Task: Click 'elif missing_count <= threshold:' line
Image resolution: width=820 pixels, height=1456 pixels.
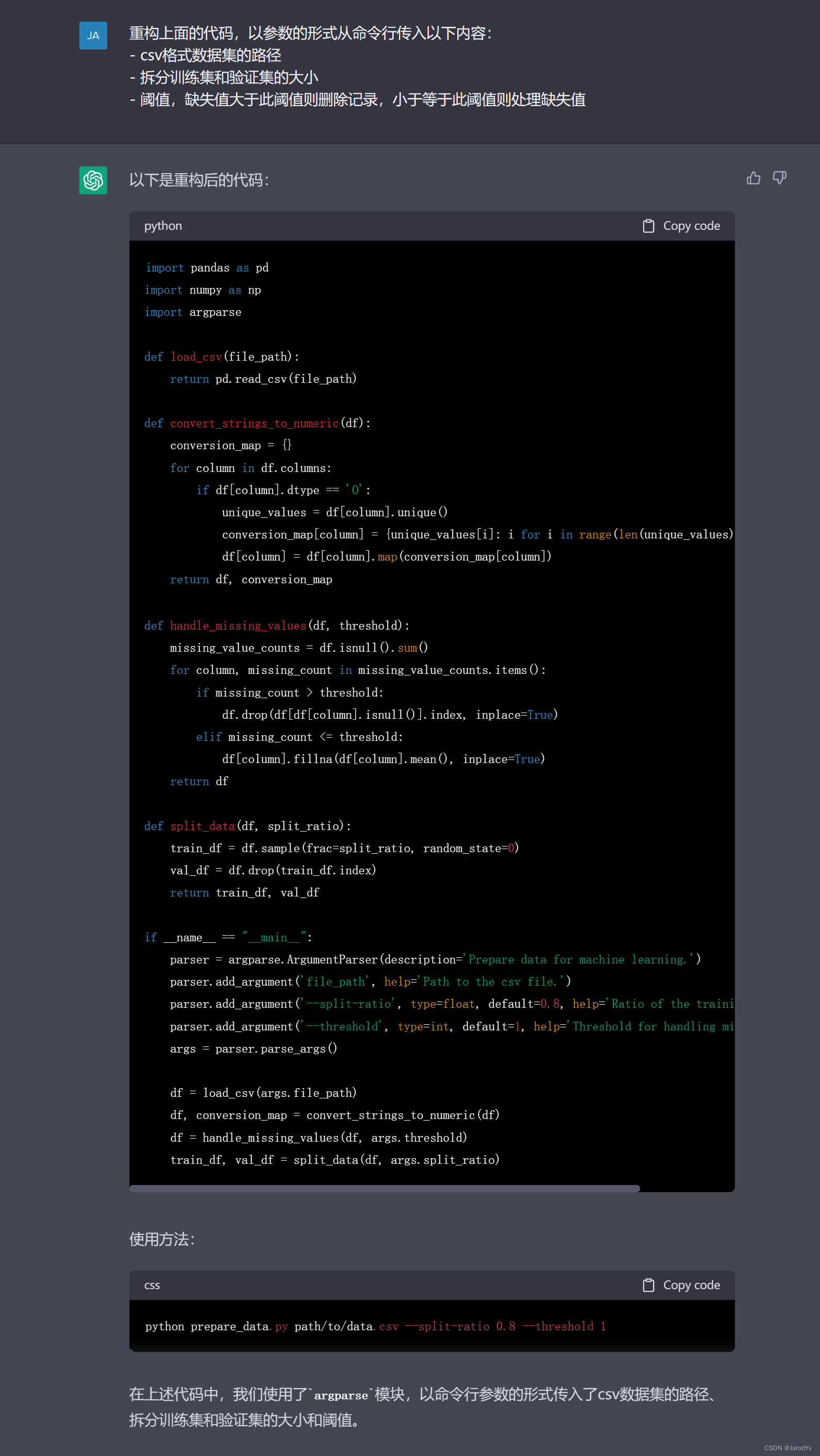Action: 300,737
